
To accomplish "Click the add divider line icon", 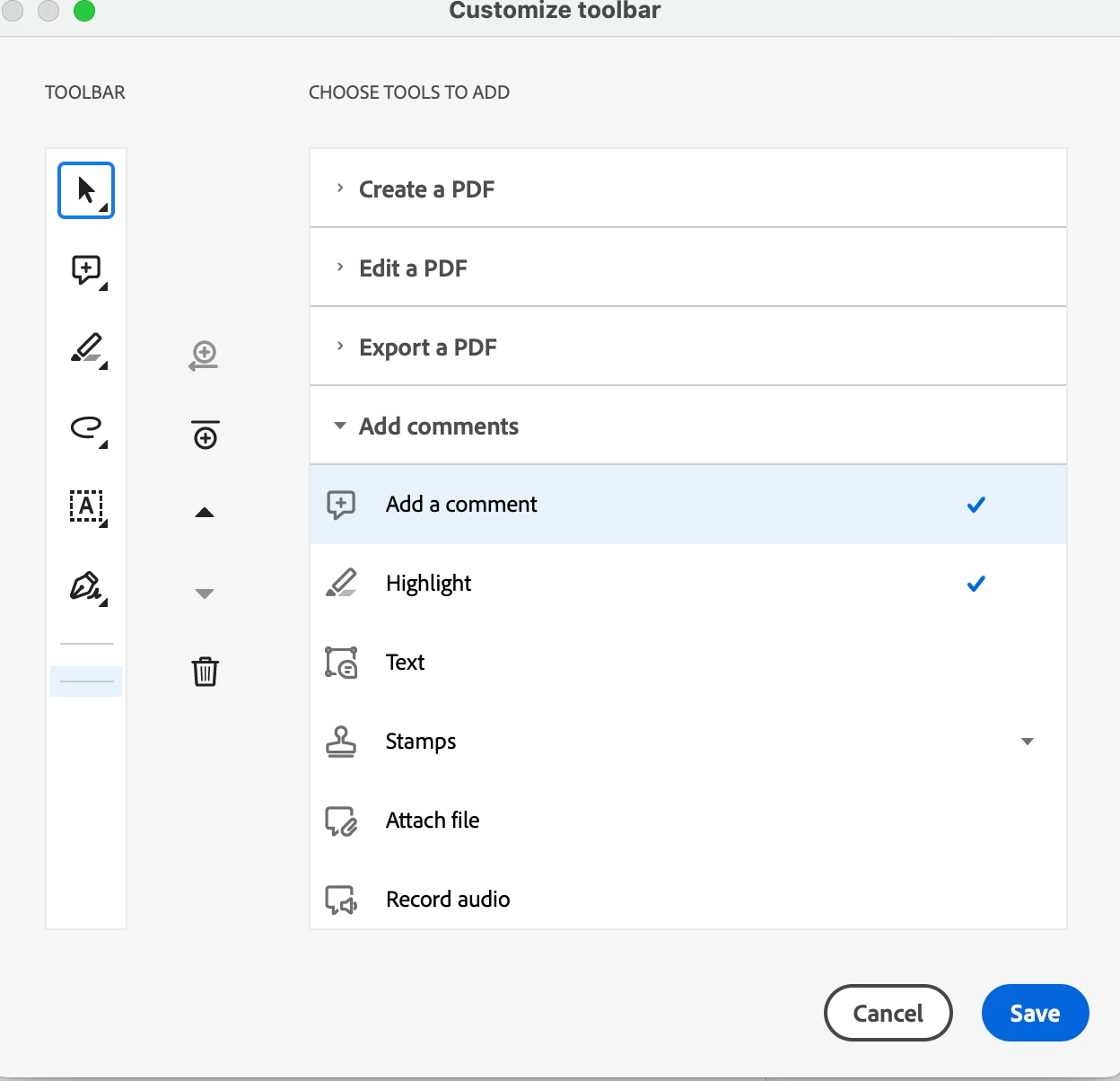I will (206, 435).
